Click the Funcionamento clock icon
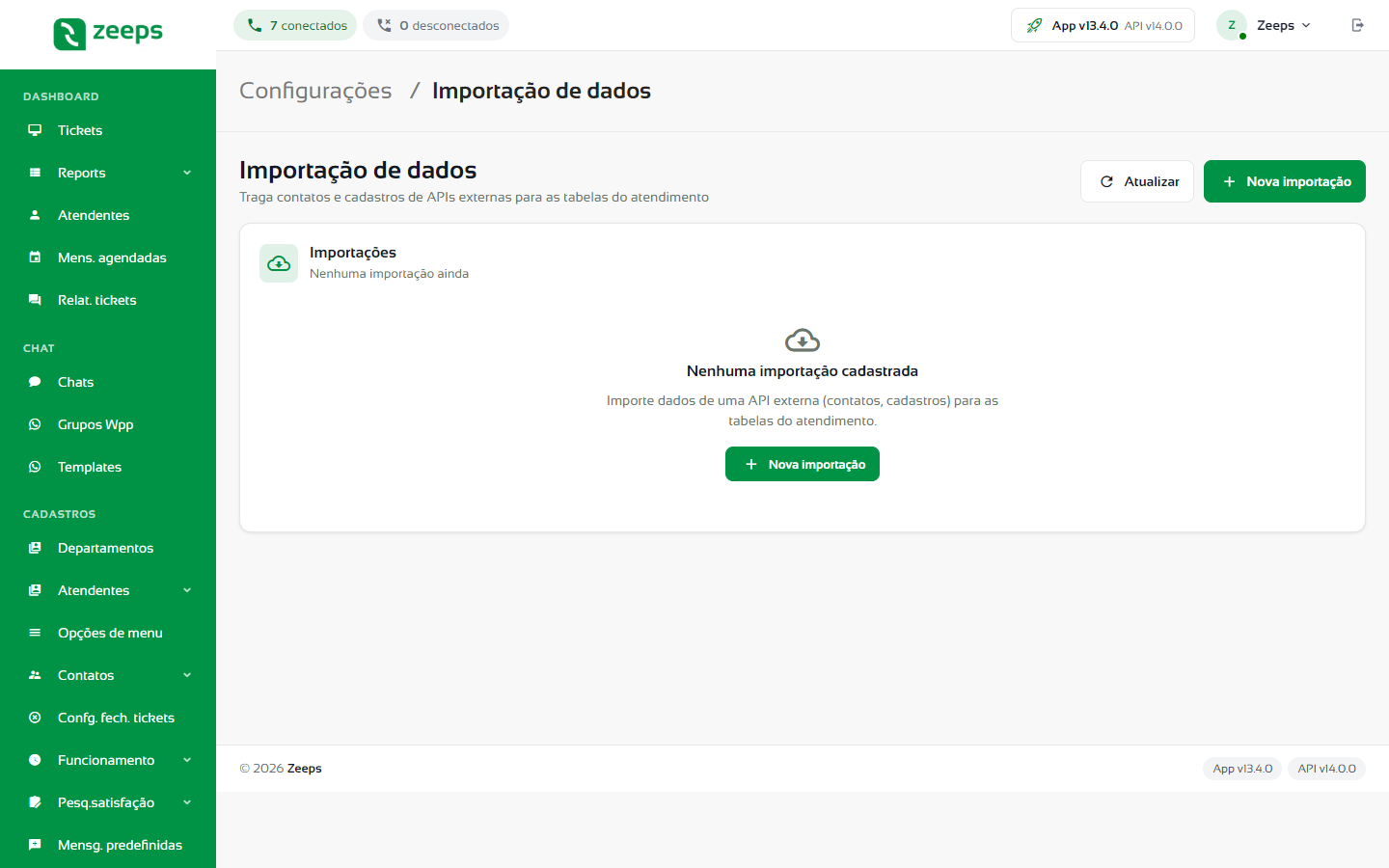1389x868 pixels. 35,760
